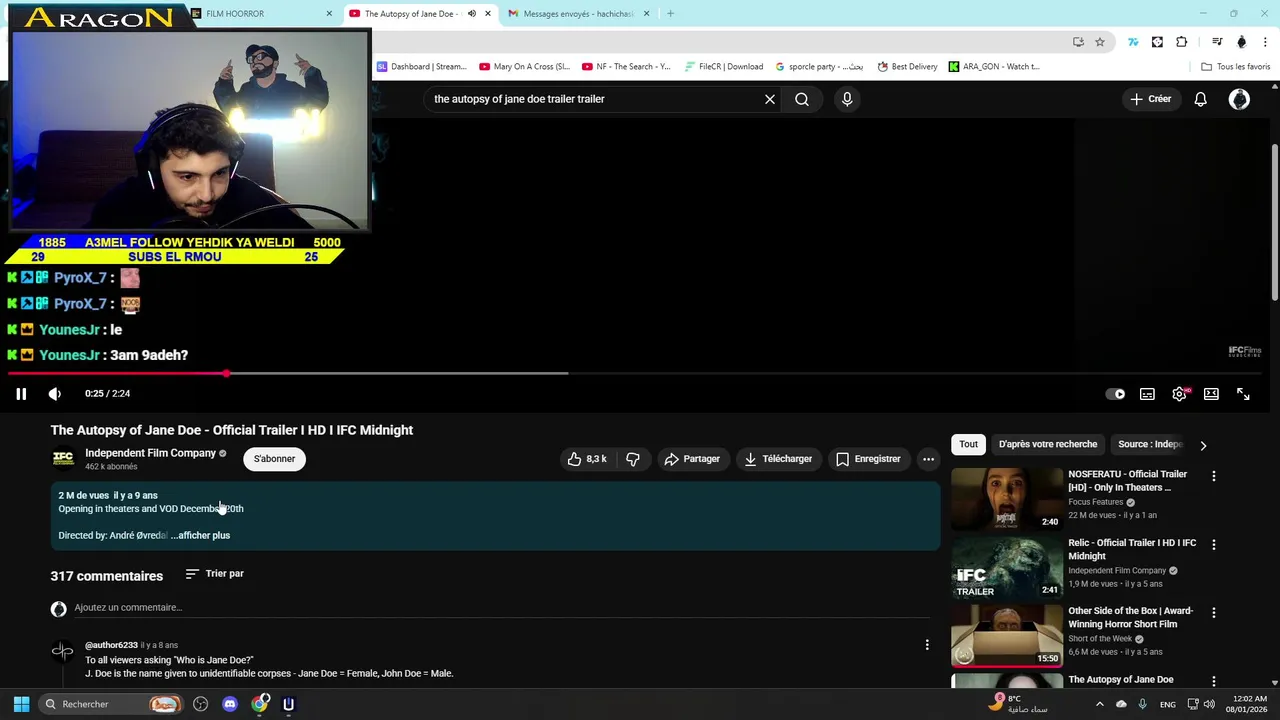1280x720 pixels.
Task: Open Dashboard | Stream... bookmark
Action: pos(421,67)
